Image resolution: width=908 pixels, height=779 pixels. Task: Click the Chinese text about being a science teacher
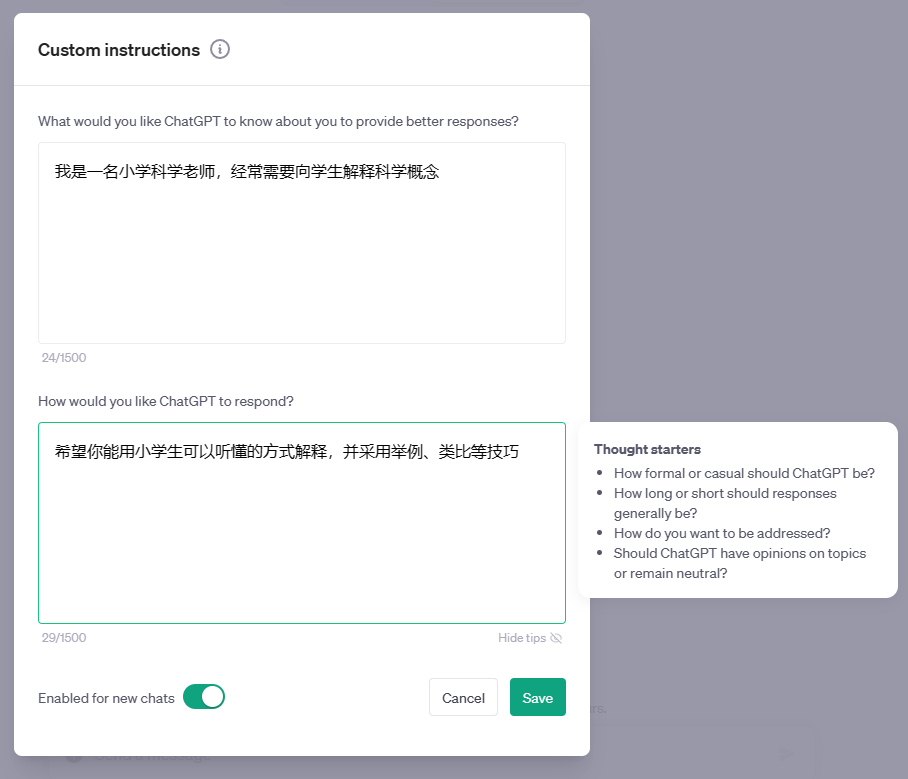click(x=246, y=172)
